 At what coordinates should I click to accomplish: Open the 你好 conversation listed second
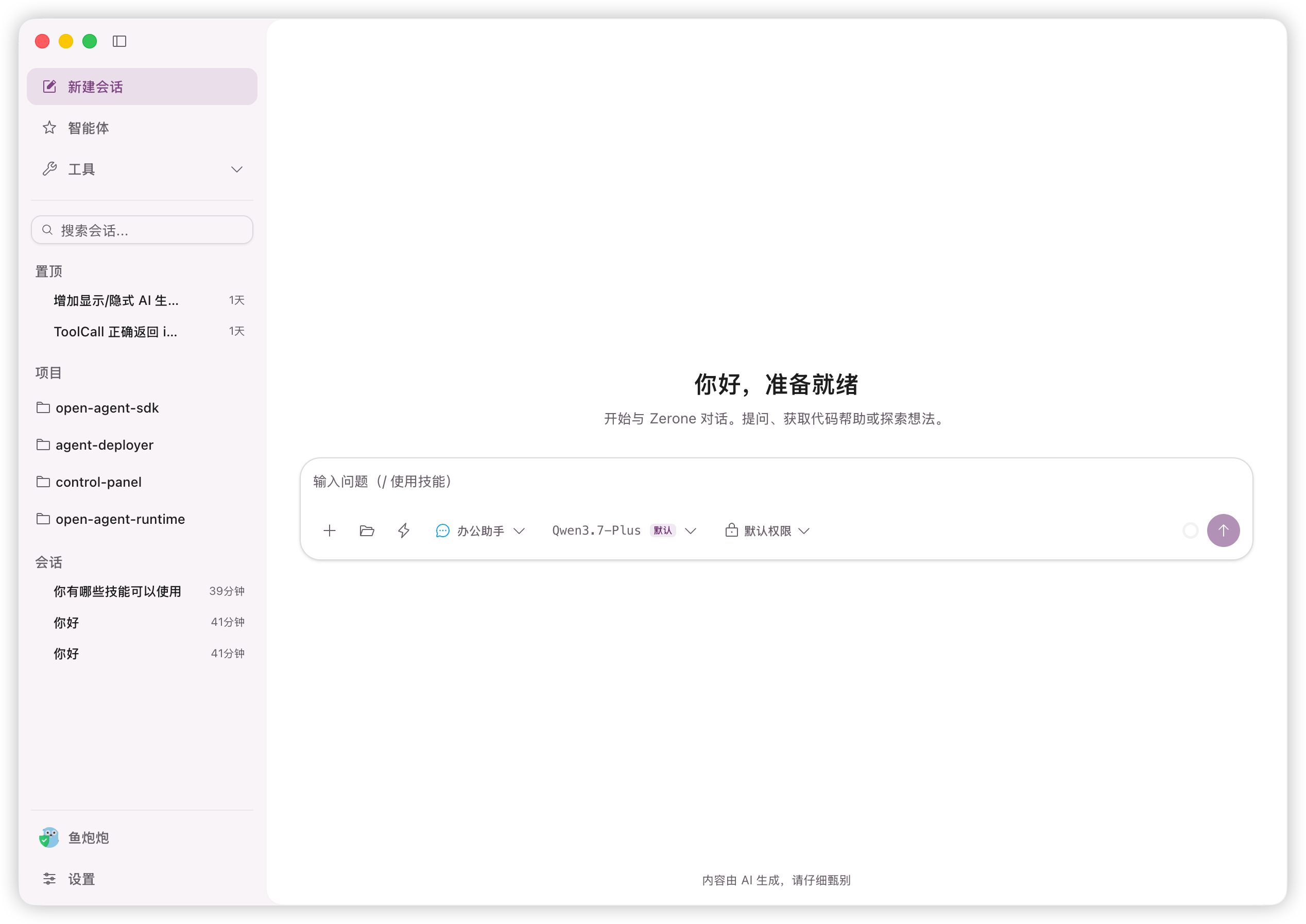(x=142, y=623)
